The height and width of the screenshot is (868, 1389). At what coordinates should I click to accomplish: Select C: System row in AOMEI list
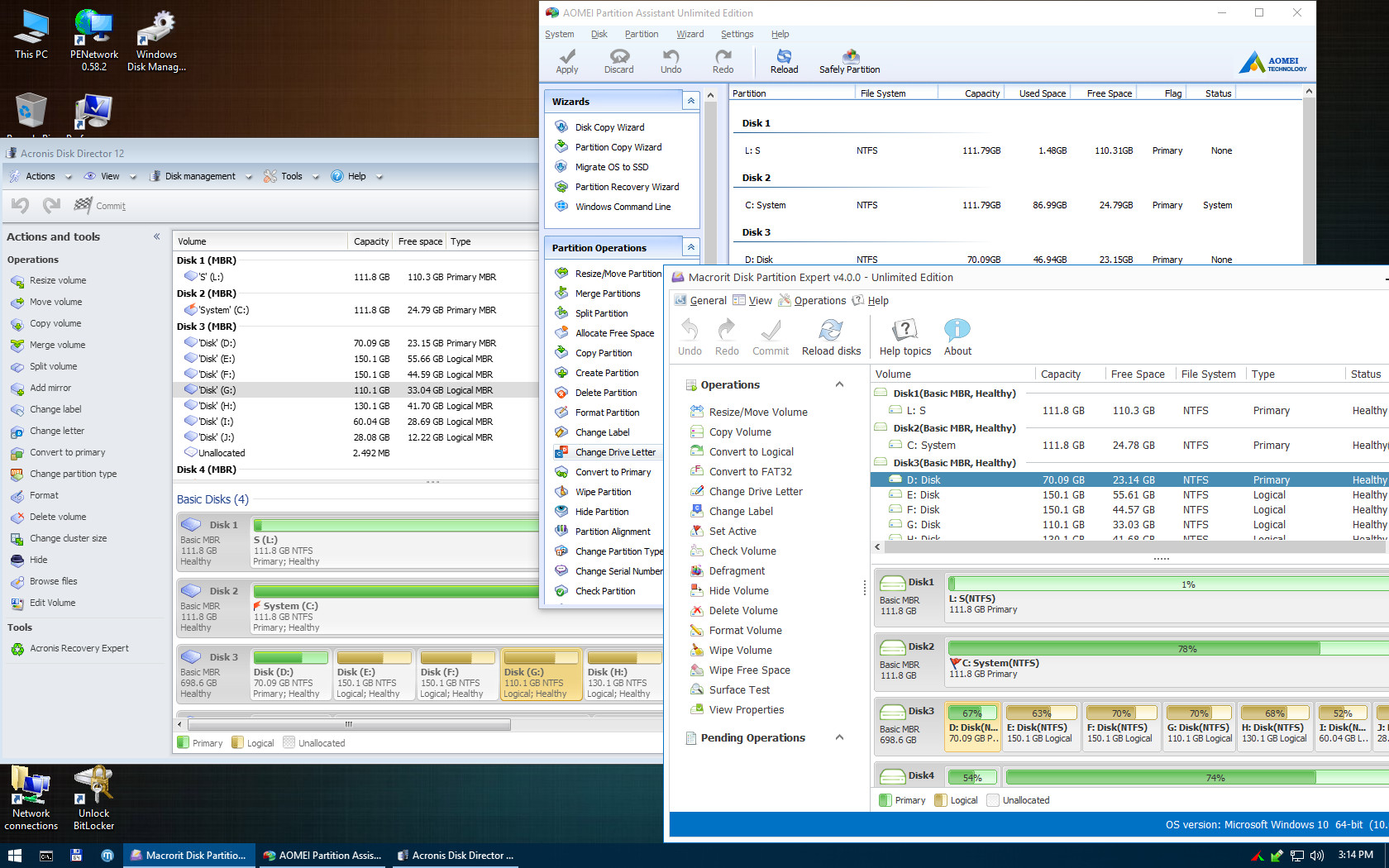tap(1015, 205)
